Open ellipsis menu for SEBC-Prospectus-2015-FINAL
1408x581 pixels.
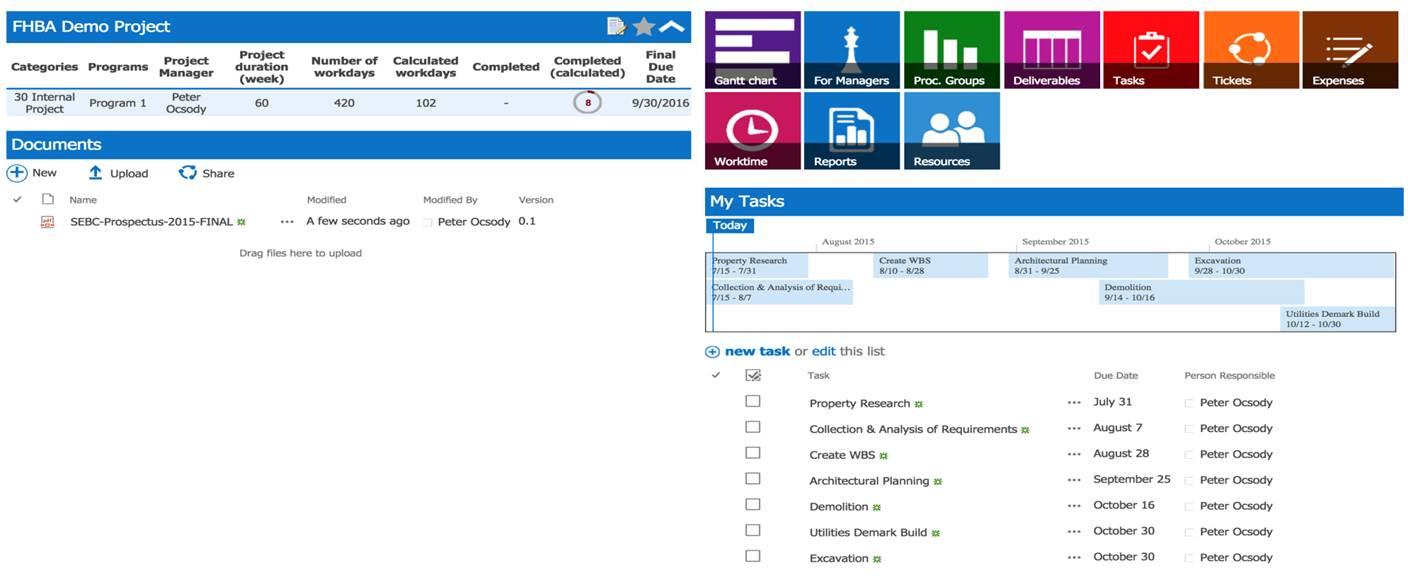click(x=287, y=221)
